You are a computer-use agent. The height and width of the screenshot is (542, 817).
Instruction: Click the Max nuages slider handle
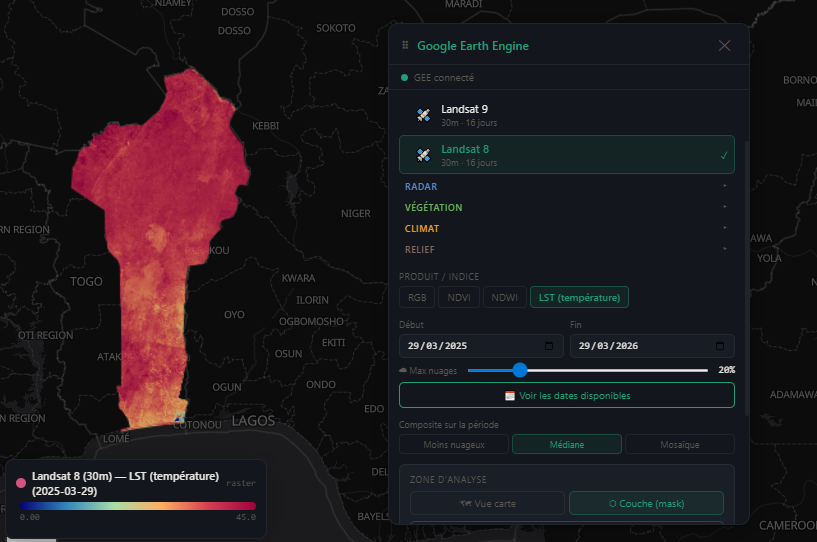[x=519, y=370]
